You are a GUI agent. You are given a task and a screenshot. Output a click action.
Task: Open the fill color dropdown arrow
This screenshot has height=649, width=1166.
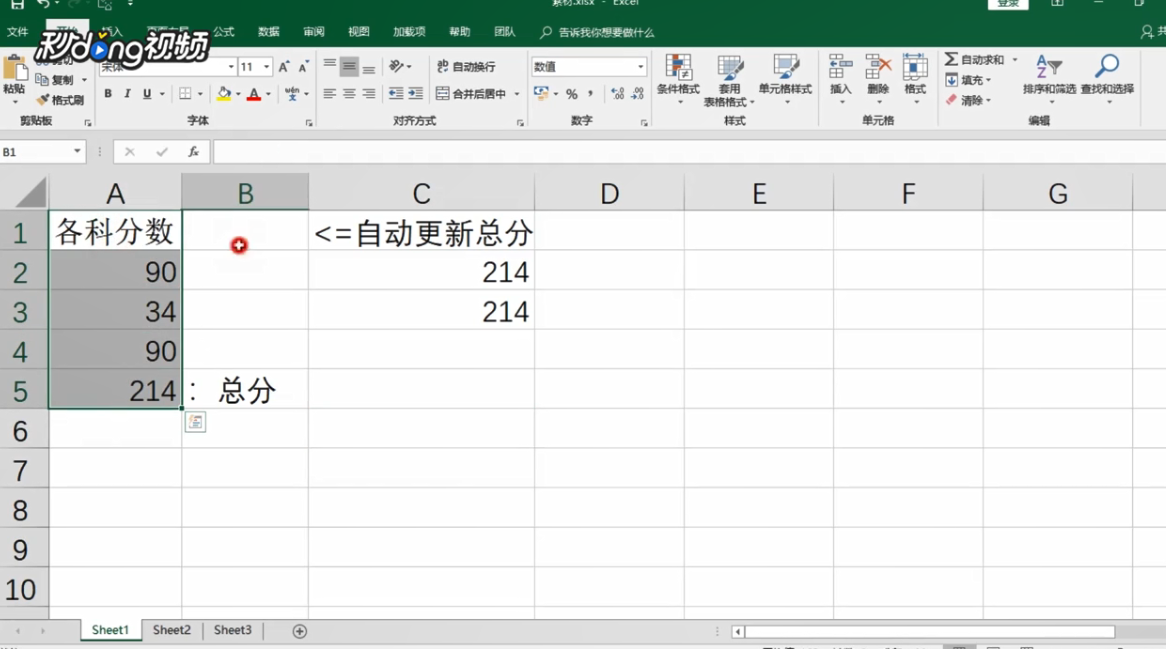click(x=238, y=94)
